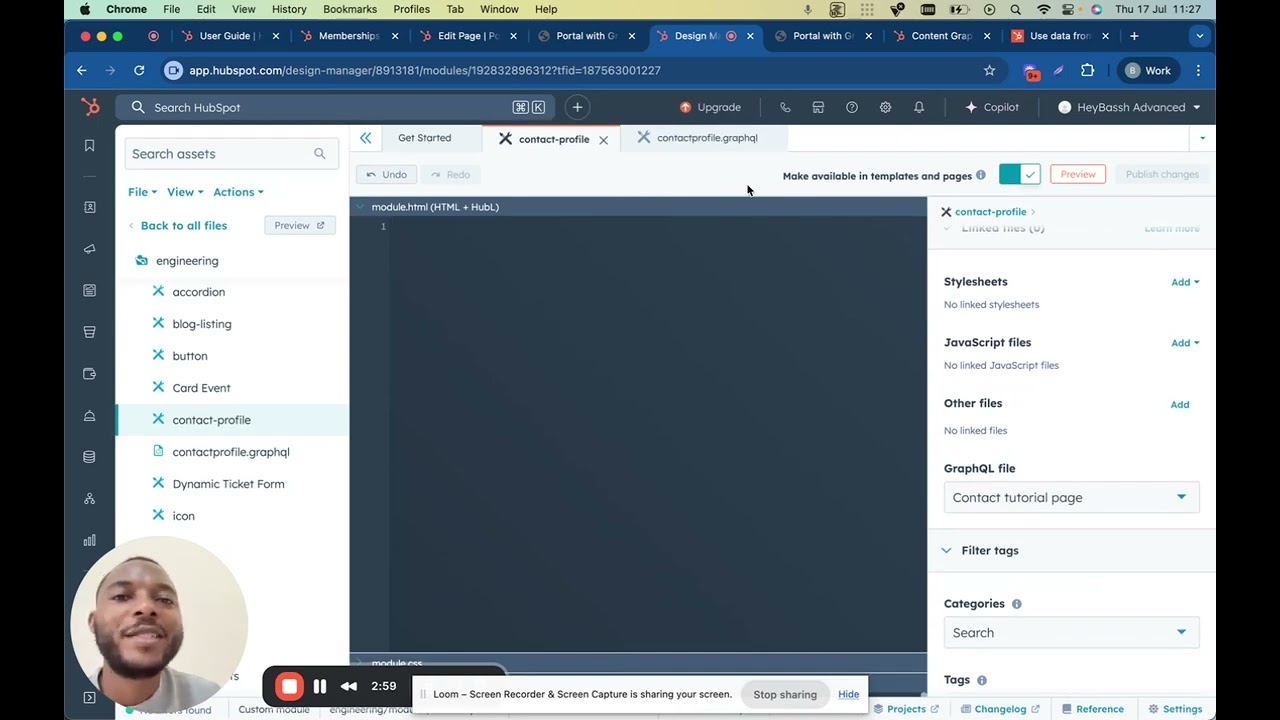This screenshot has width=1280, height=720.
Task: Open the Actions dropdown in finder
Action: tap(238, 192)
